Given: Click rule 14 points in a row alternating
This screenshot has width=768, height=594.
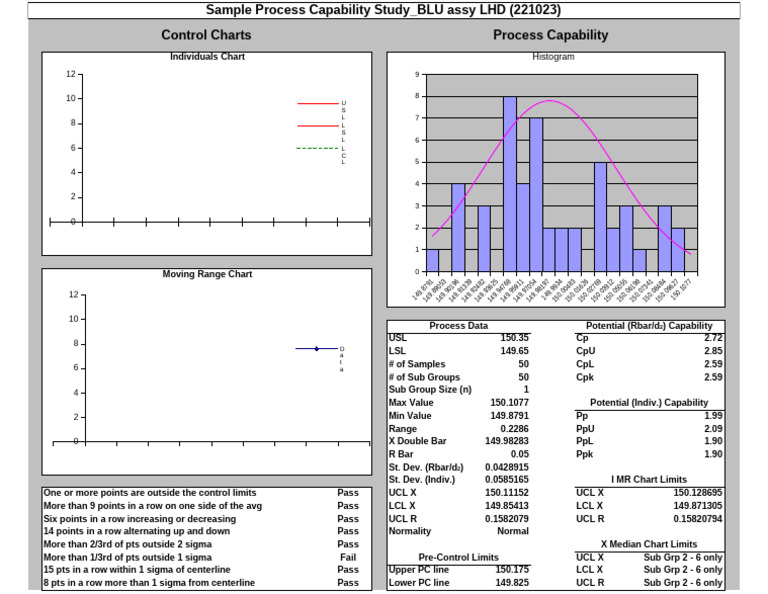Looking at the screenshot, I should point(137,531).
